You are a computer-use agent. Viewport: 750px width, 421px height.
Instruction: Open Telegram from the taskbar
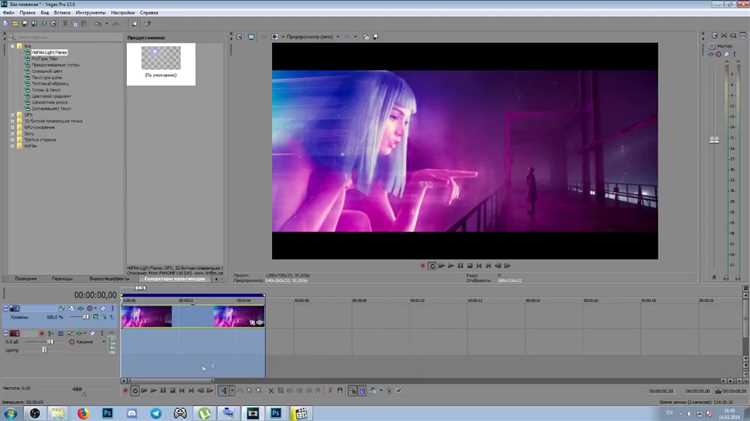coord(156,412)
